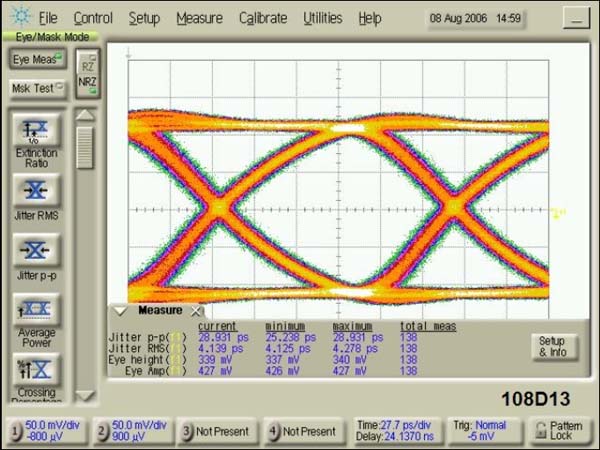Collapse the Measure panel using its triangle

point(119,311)
